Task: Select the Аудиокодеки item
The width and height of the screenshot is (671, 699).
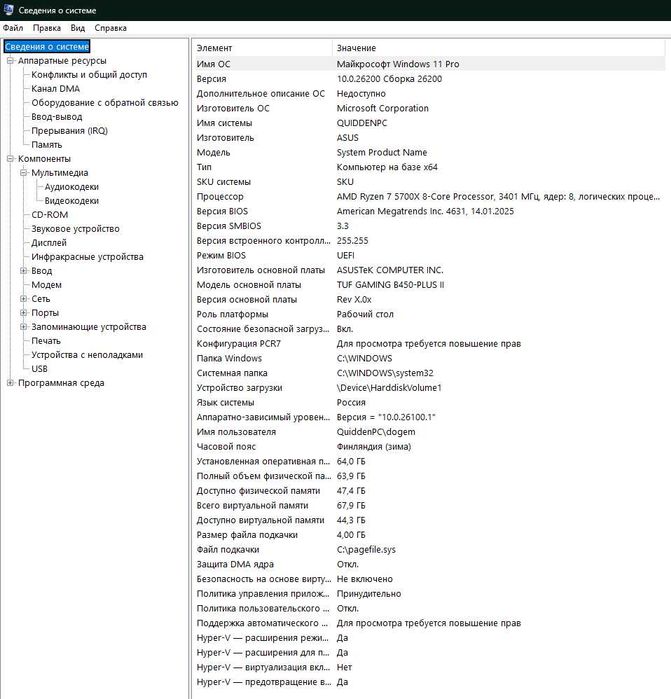Action: click(71, 187)
